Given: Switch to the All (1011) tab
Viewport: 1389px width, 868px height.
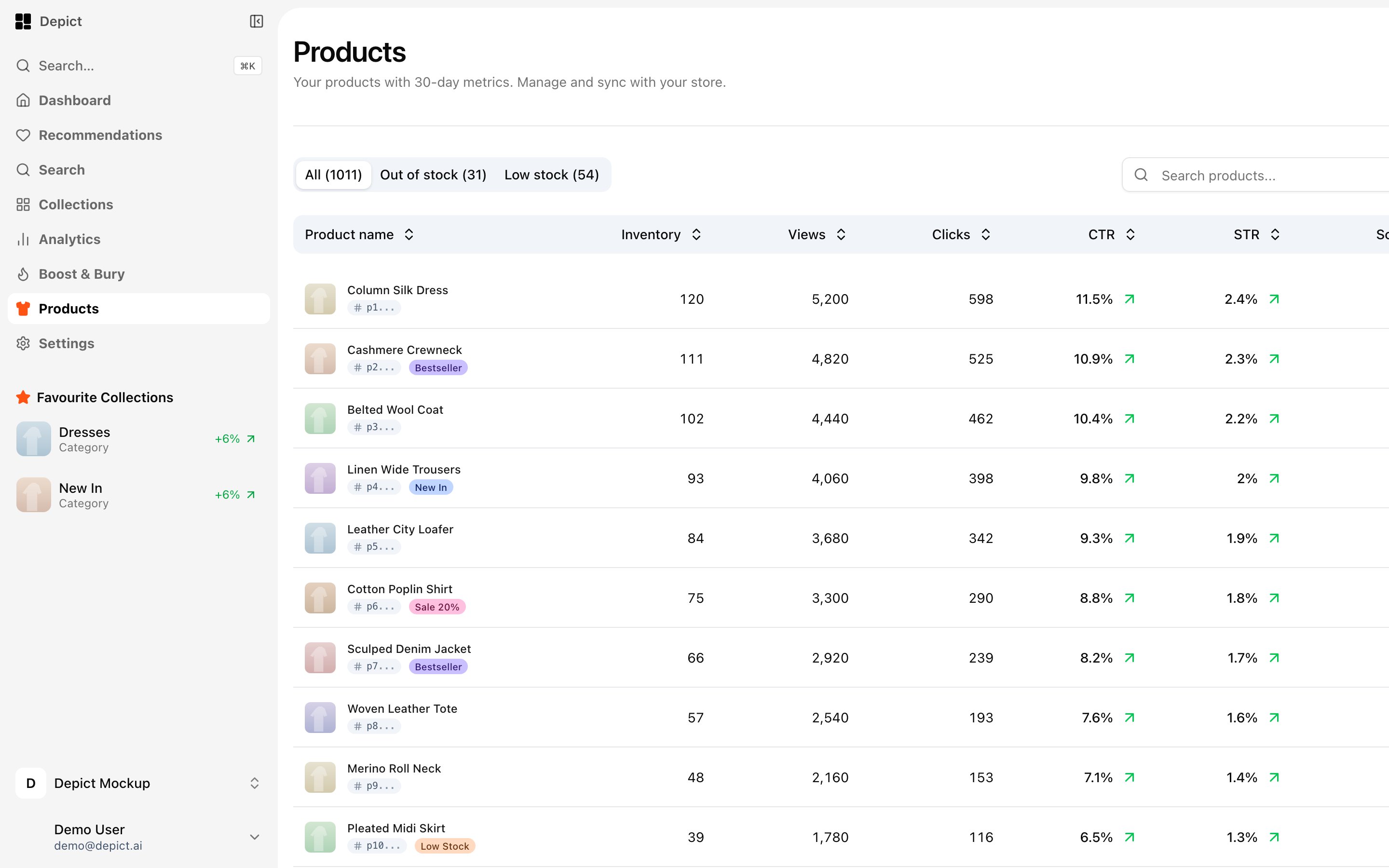Looking at the screenshot, I should click(x=333, y=175).
